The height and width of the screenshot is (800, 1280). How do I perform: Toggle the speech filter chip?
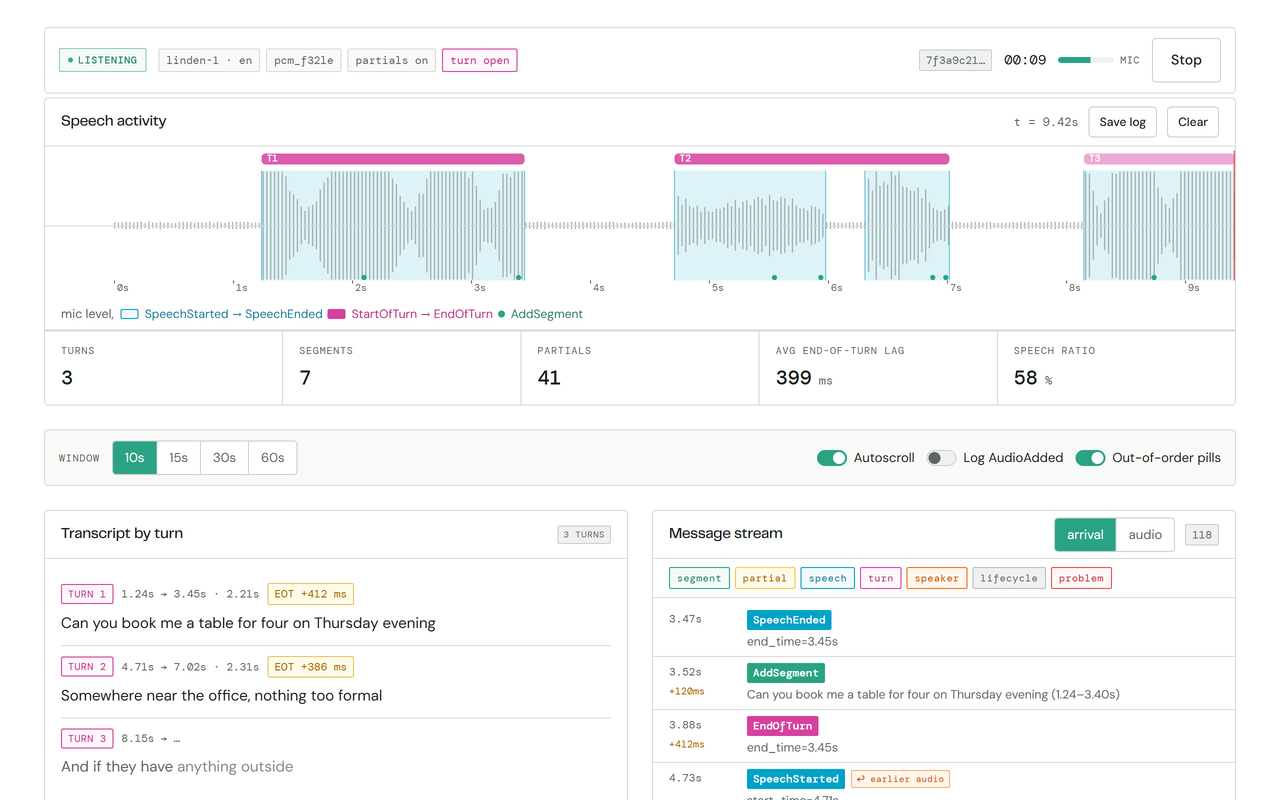(827, 578)
